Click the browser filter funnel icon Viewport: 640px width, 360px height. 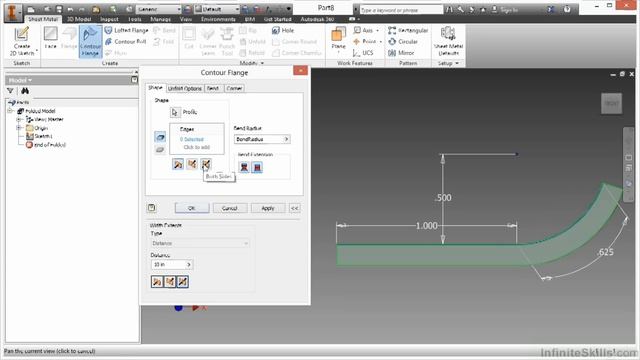click(11, 91)
